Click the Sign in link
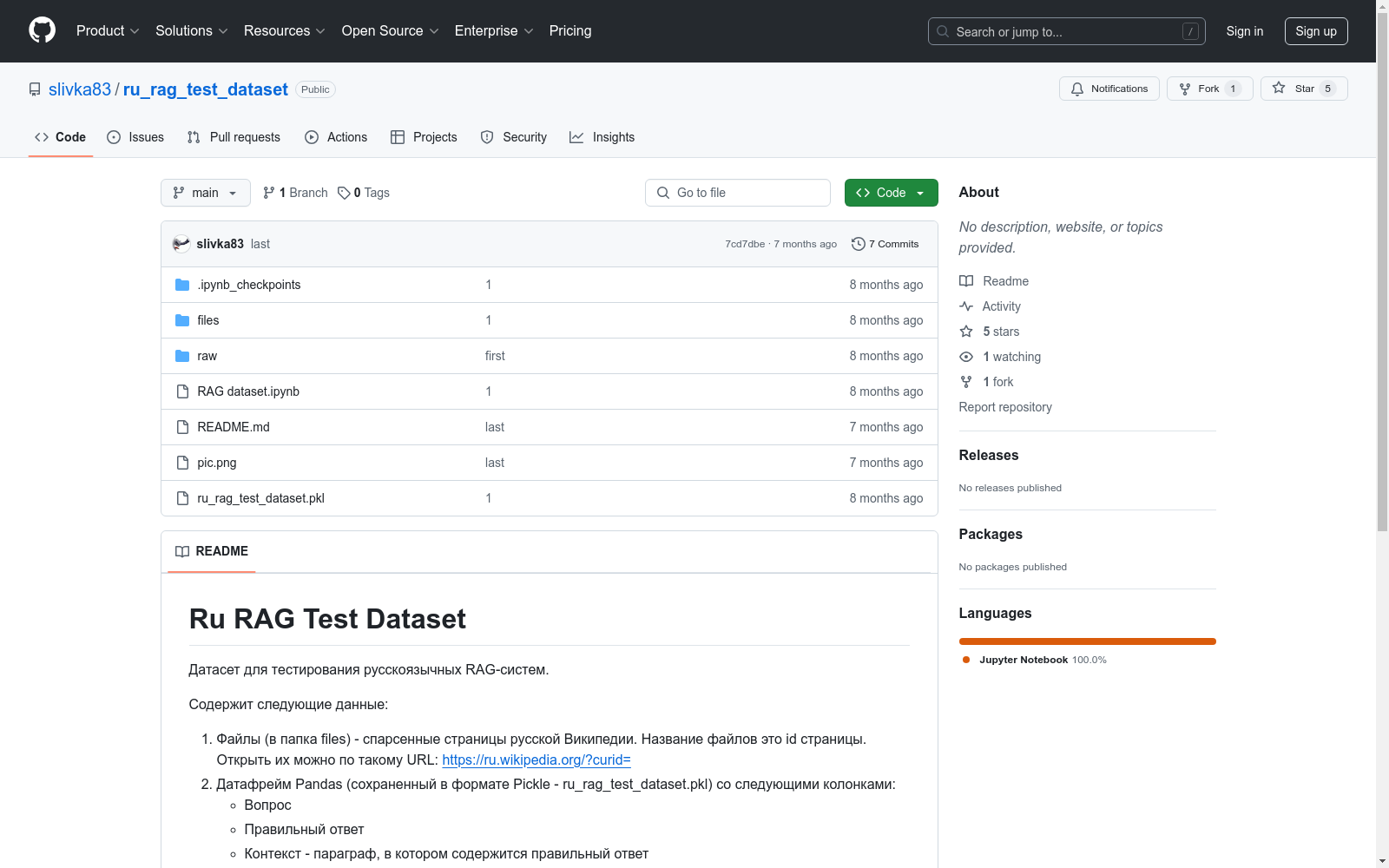 [1245, 31]
